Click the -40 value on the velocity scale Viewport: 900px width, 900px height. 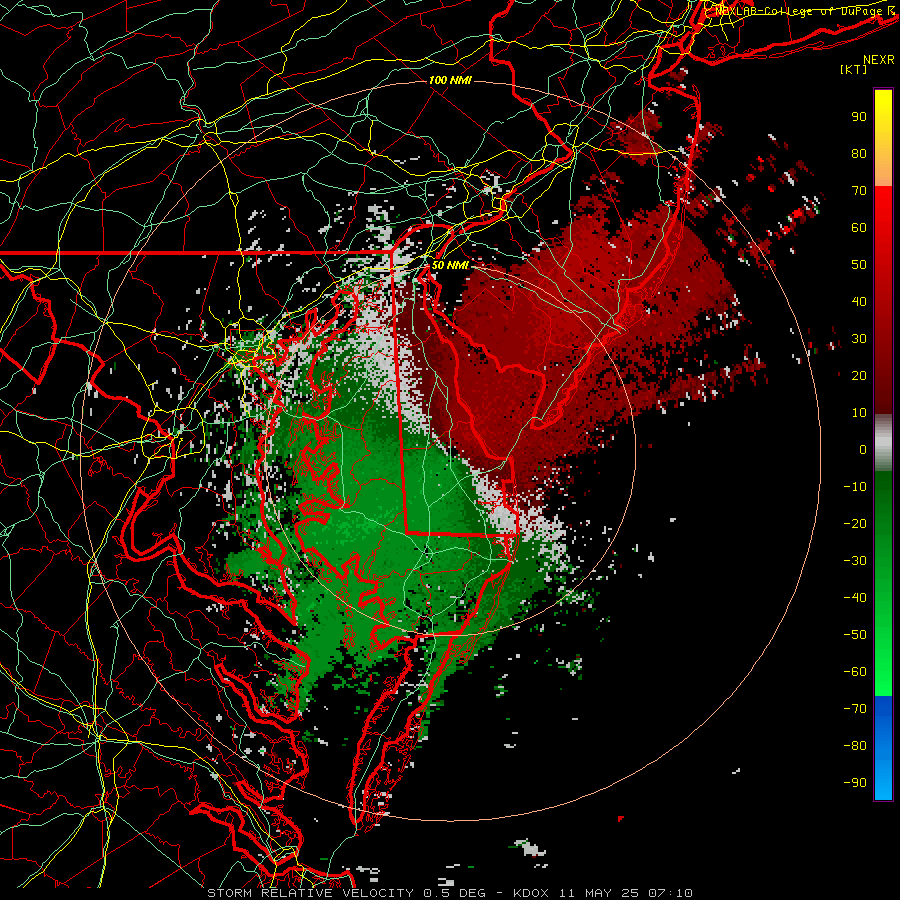(x=855, y=598)
